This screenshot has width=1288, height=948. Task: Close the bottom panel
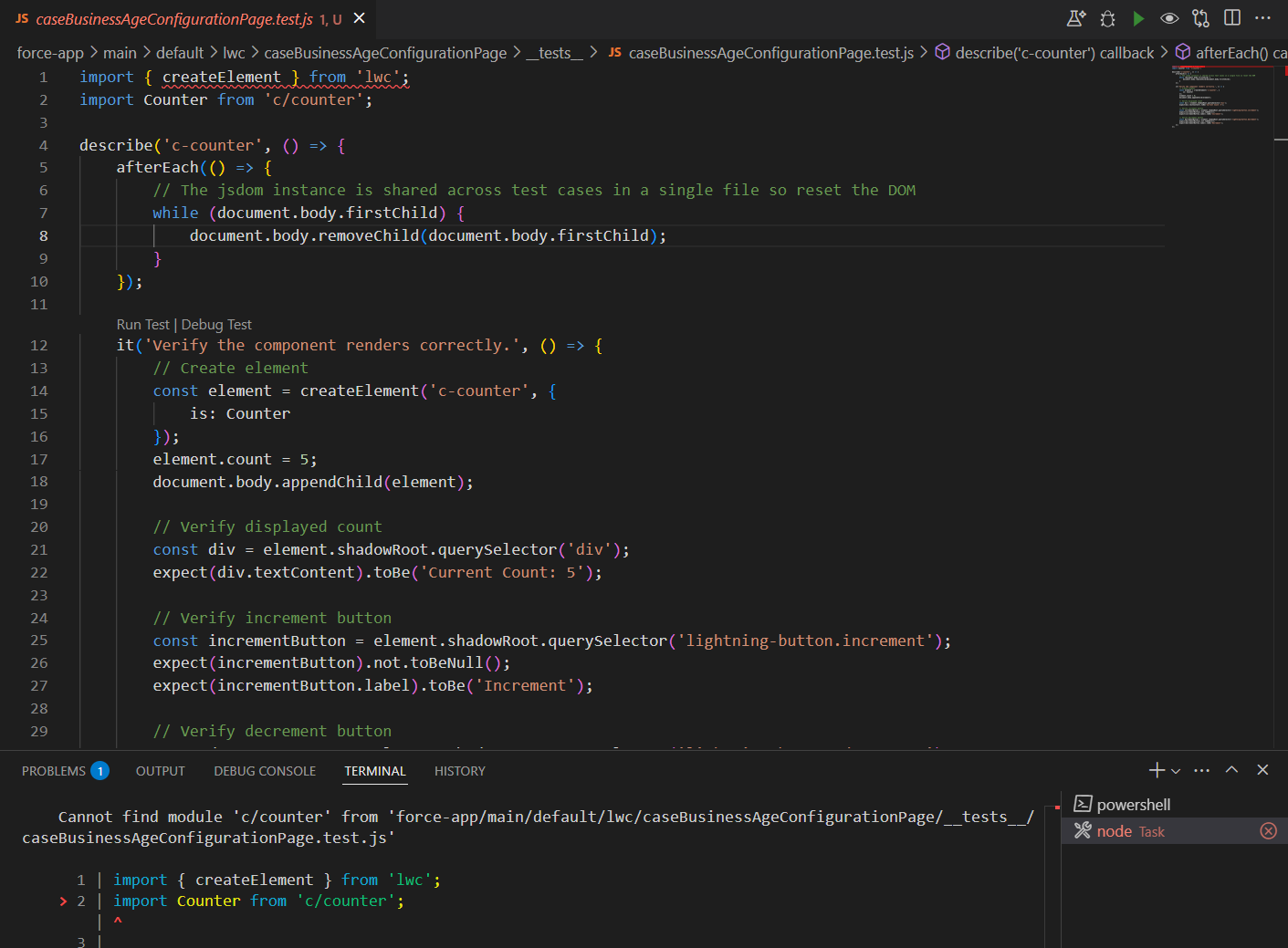pos(1263,770)
